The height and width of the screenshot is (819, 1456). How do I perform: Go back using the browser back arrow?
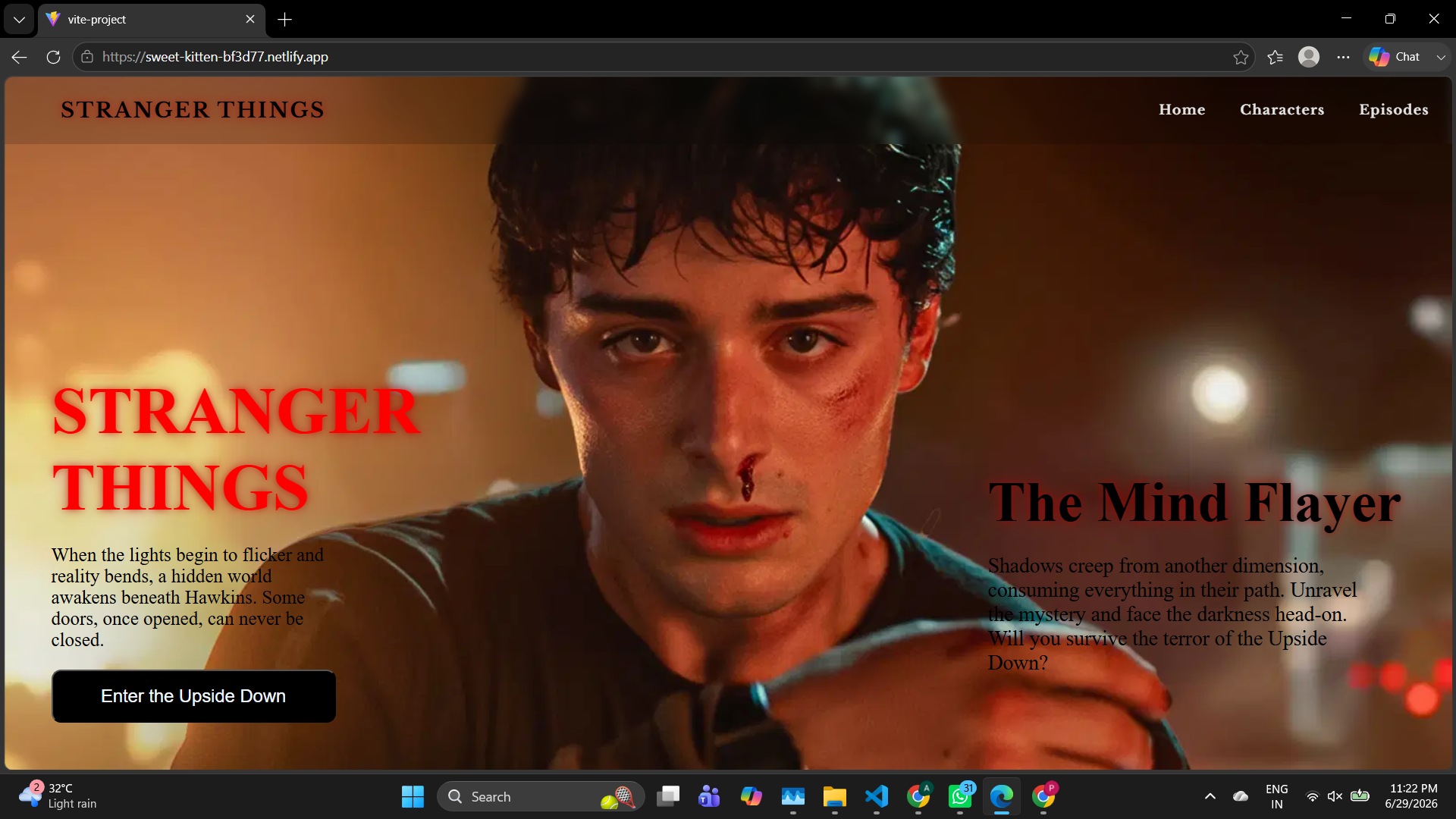coord(19,57)
